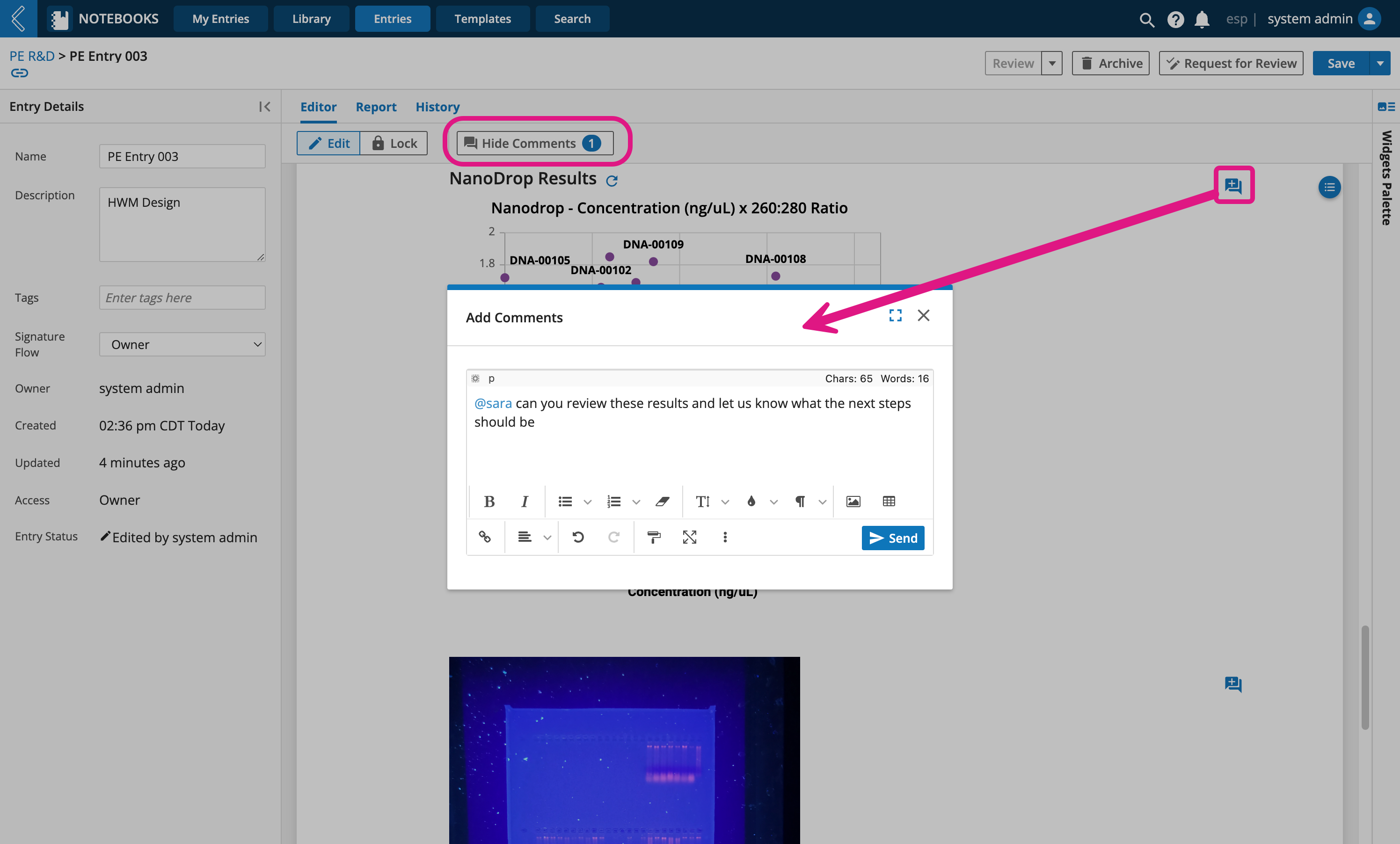The height and width of the screenshot is (844, 1400).
Task: Open the PE R&D breadcrumb link
Action: 32,56
